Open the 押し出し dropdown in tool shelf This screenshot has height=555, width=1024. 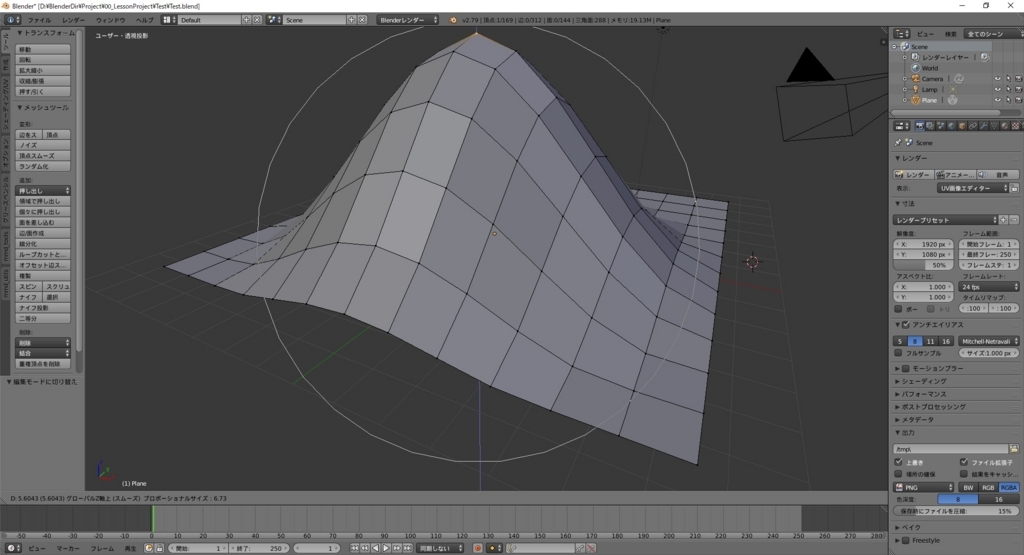(x=43, y=191)
